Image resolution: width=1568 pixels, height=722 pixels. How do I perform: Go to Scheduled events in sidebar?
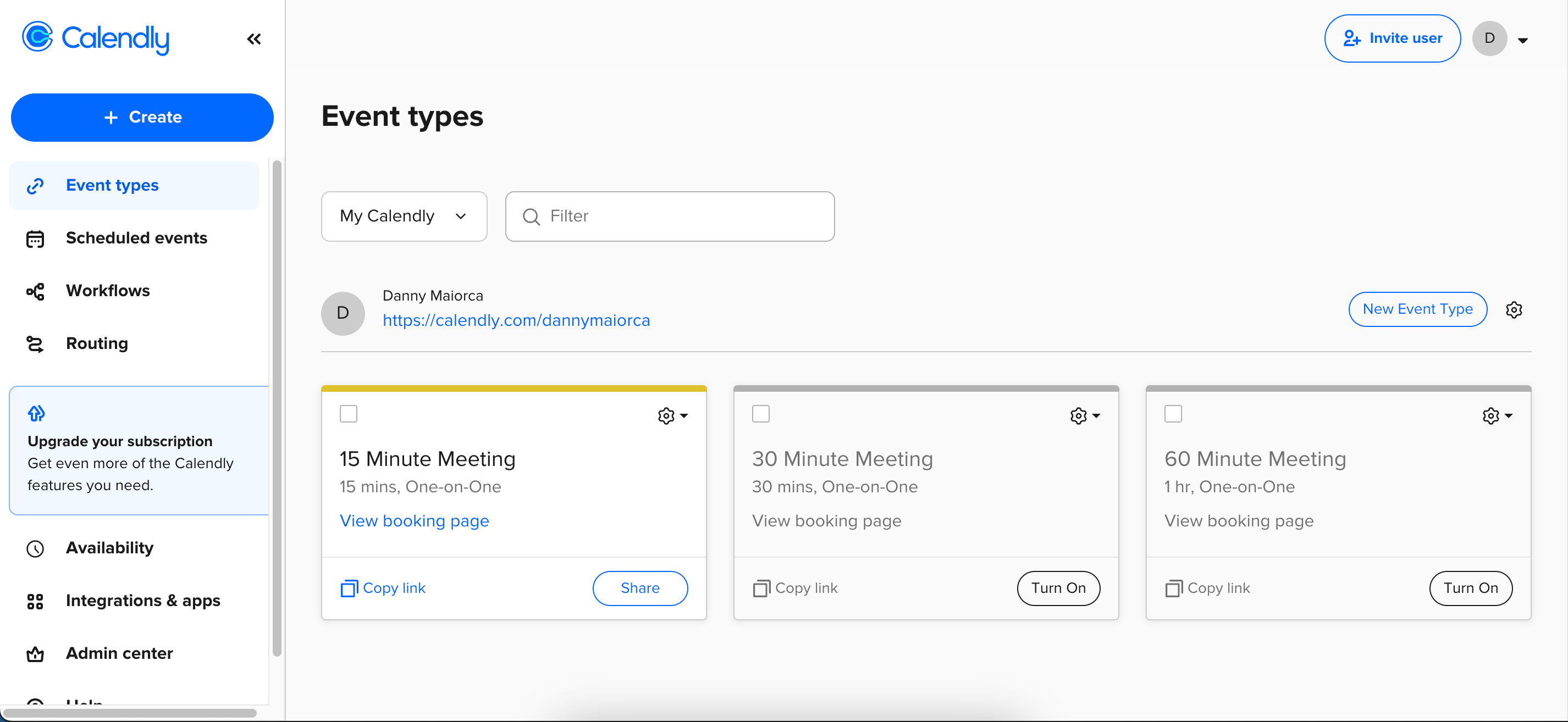[136, 238]
